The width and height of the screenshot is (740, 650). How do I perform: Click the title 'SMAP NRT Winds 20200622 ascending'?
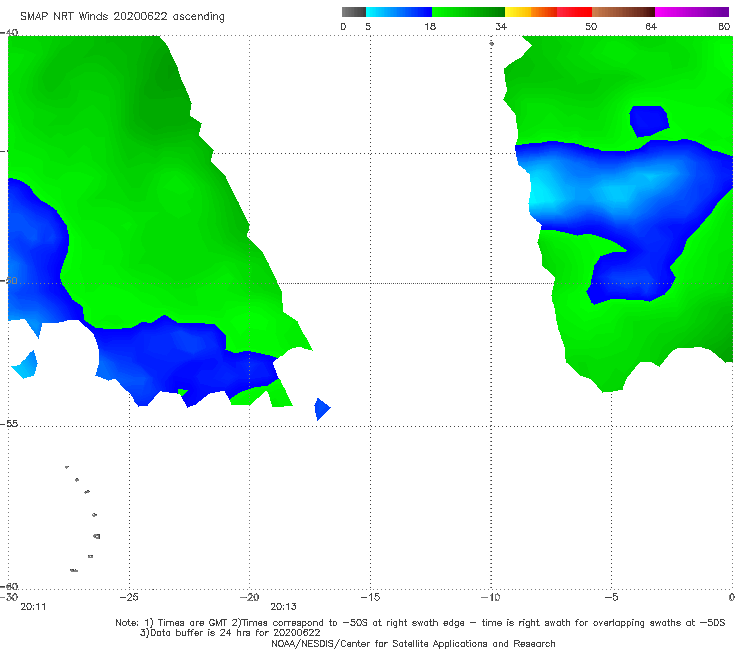pyautogui.click(x=122, y=16)
